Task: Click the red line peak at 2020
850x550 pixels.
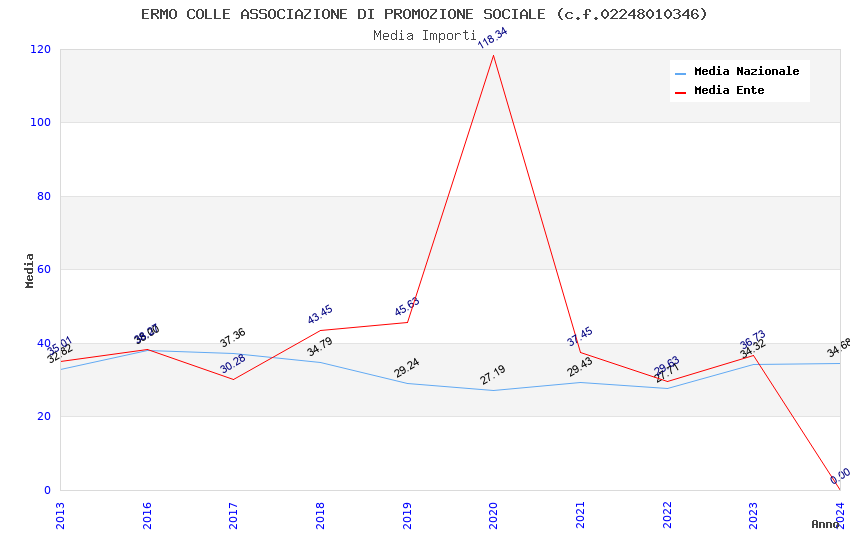Action: 493,56
